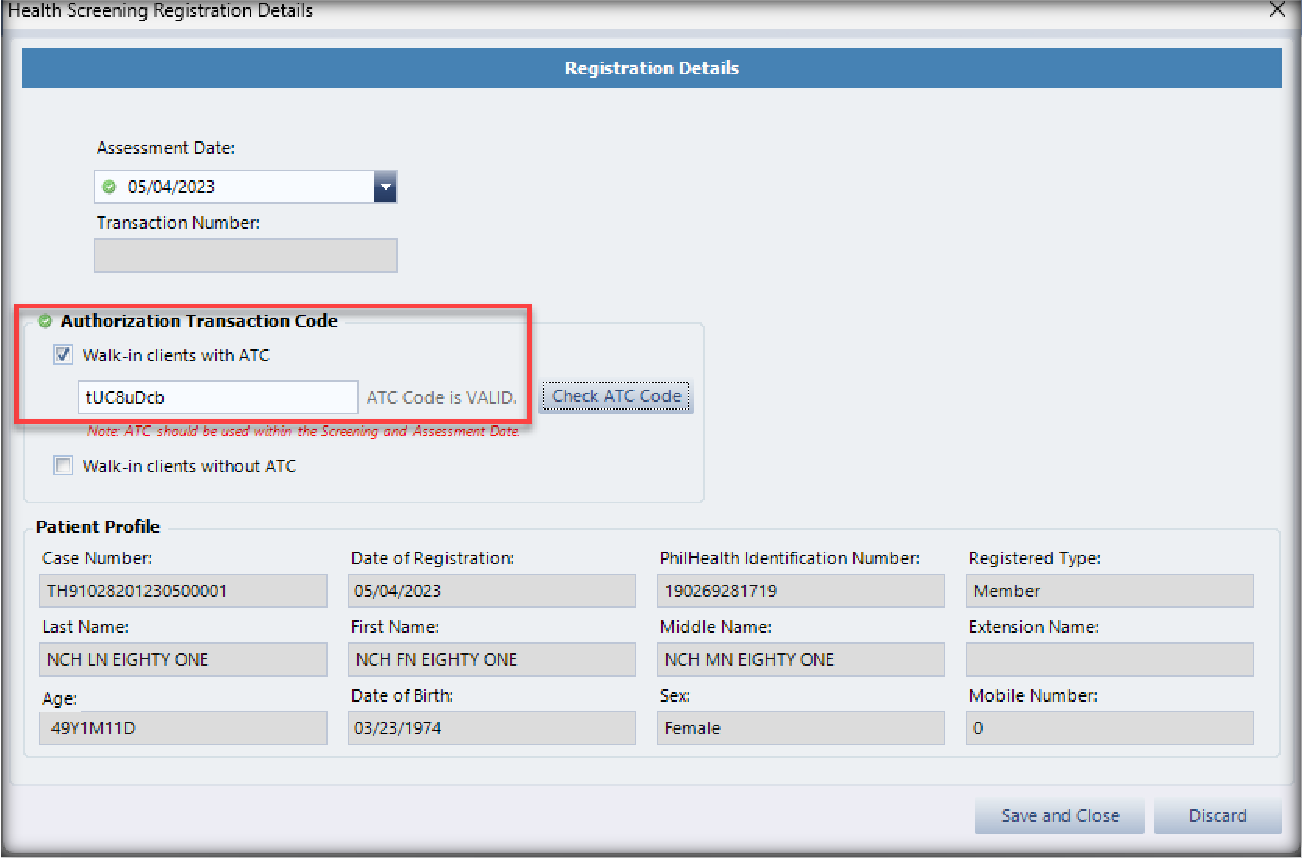1302x858 pixels.
Task: Click the Registered Type field showing Member
Action: coord(1109,591)
